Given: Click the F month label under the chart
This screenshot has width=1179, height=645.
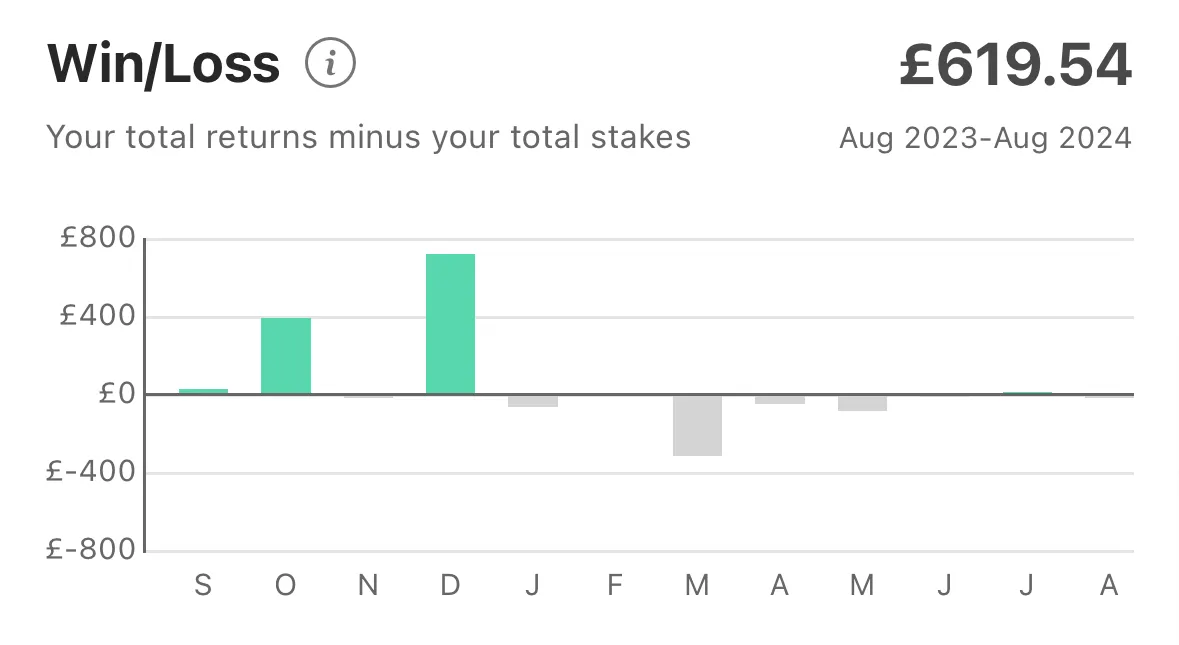Looking at the screenshot, I should point(615,585).
